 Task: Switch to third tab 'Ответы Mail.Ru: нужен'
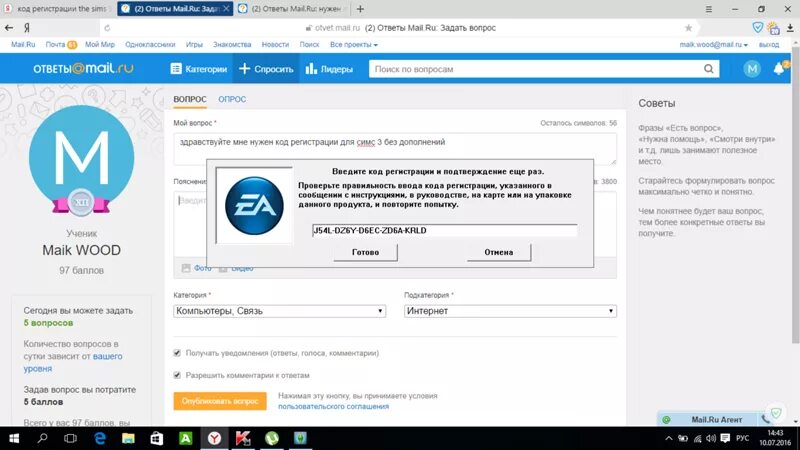pos(292,9)
